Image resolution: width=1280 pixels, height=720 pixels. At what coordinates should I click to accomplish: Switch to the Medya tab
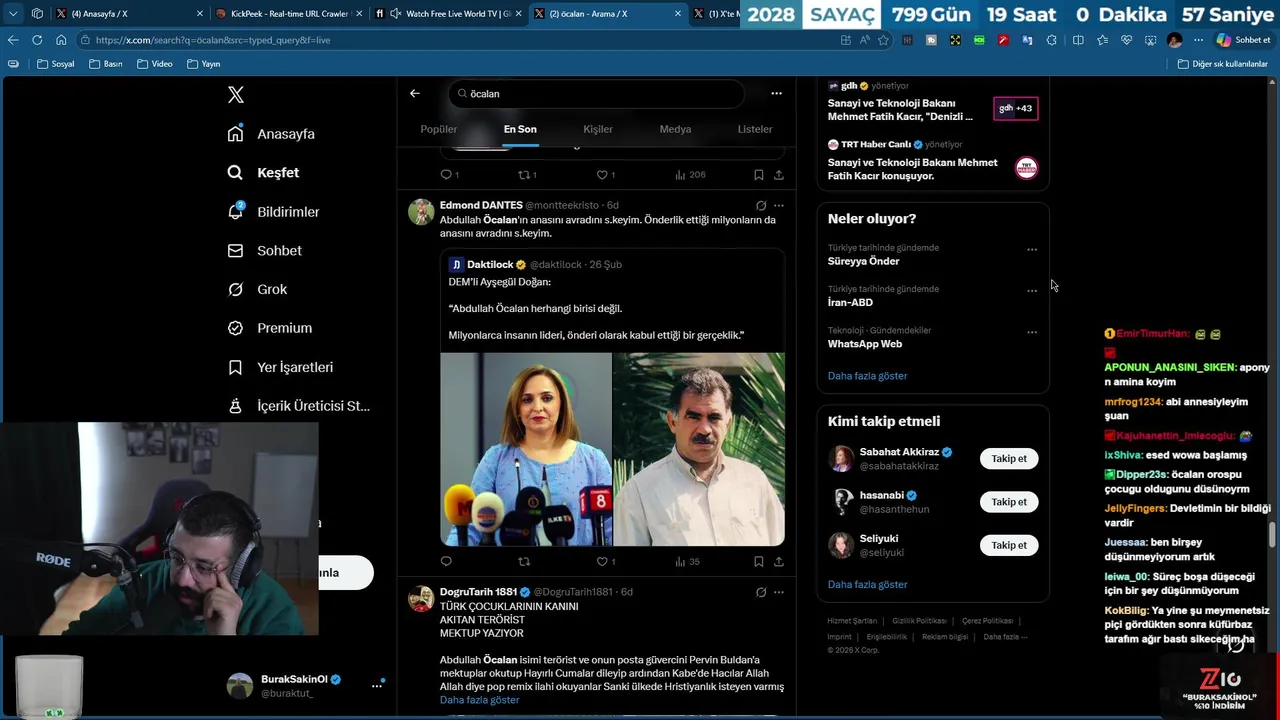tap(675, 129)
